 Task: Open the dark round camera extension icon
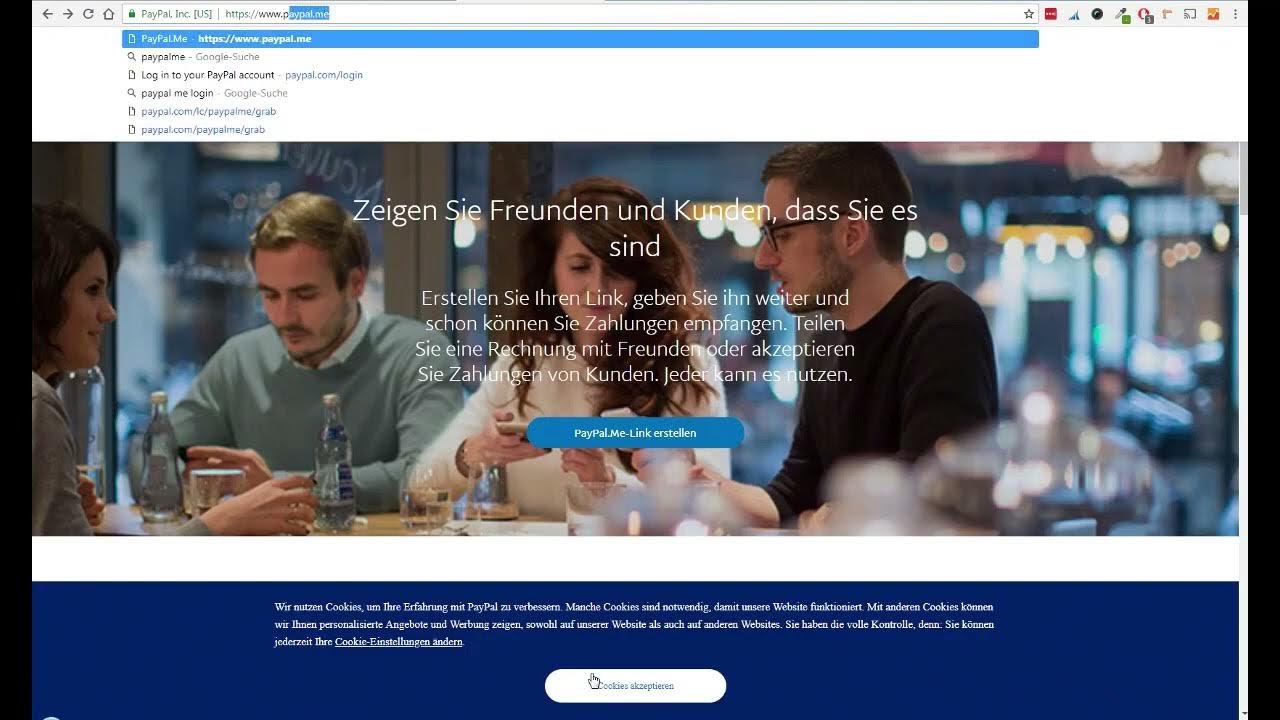(x=1097, y=14)
